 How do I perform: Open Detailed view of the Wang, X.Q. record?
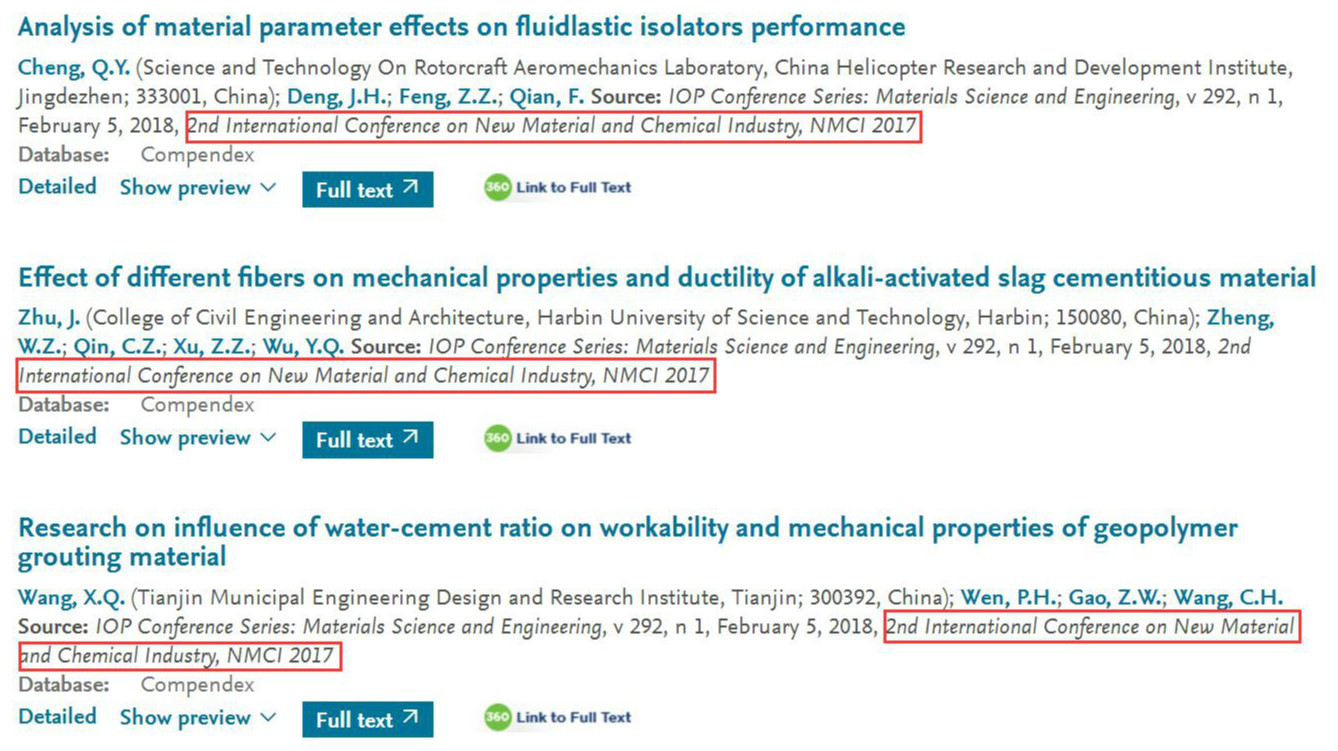(x=58, y=717)
